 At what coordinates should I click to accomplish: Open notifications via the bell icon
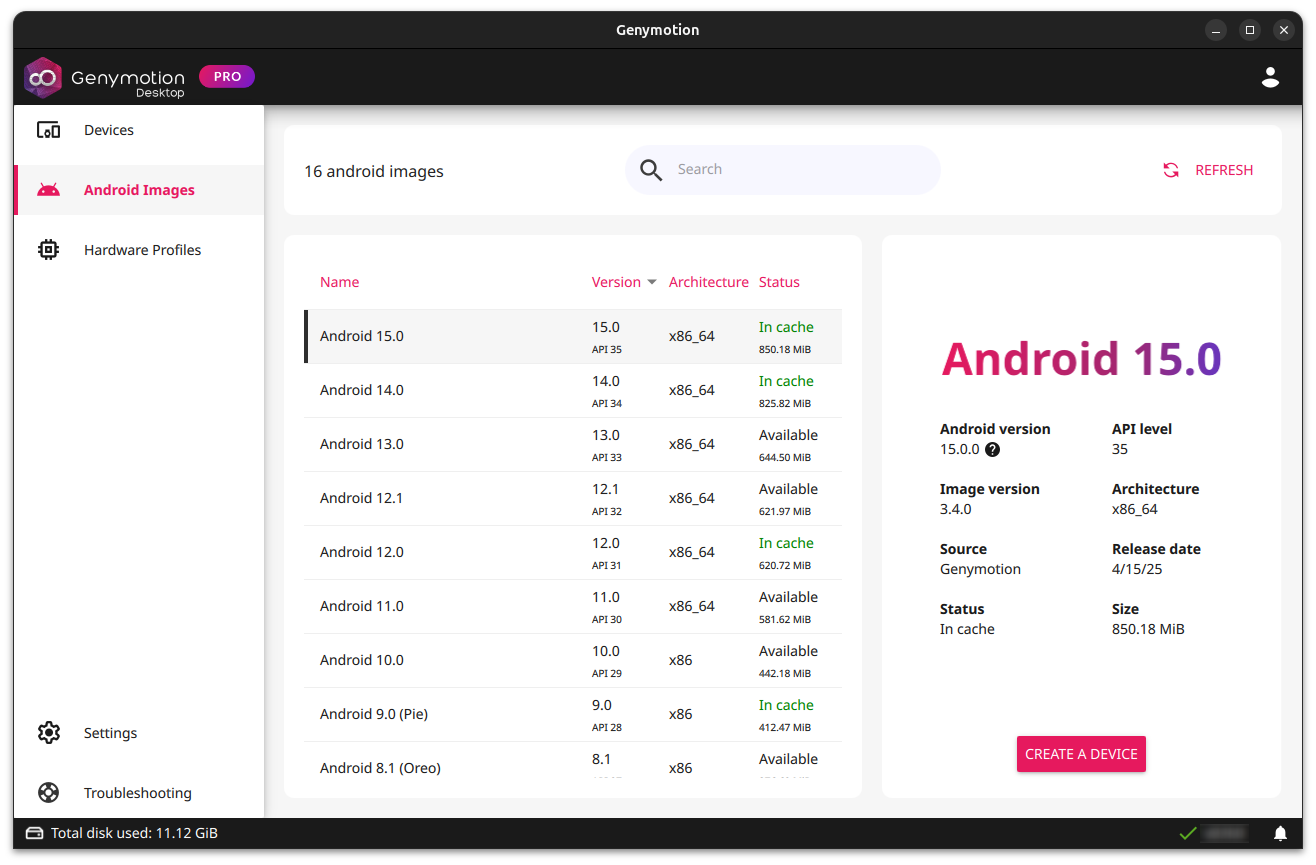click(1280, 832)
